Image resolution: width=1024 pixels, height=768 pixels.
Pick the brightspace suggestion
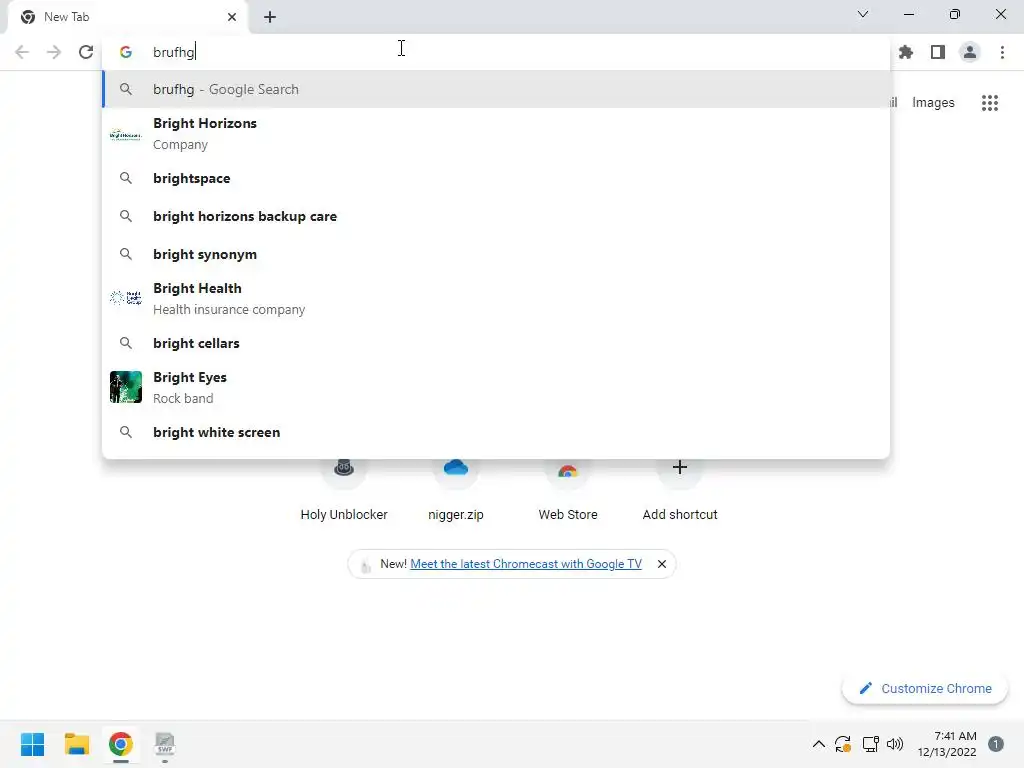tap(496, 178)
